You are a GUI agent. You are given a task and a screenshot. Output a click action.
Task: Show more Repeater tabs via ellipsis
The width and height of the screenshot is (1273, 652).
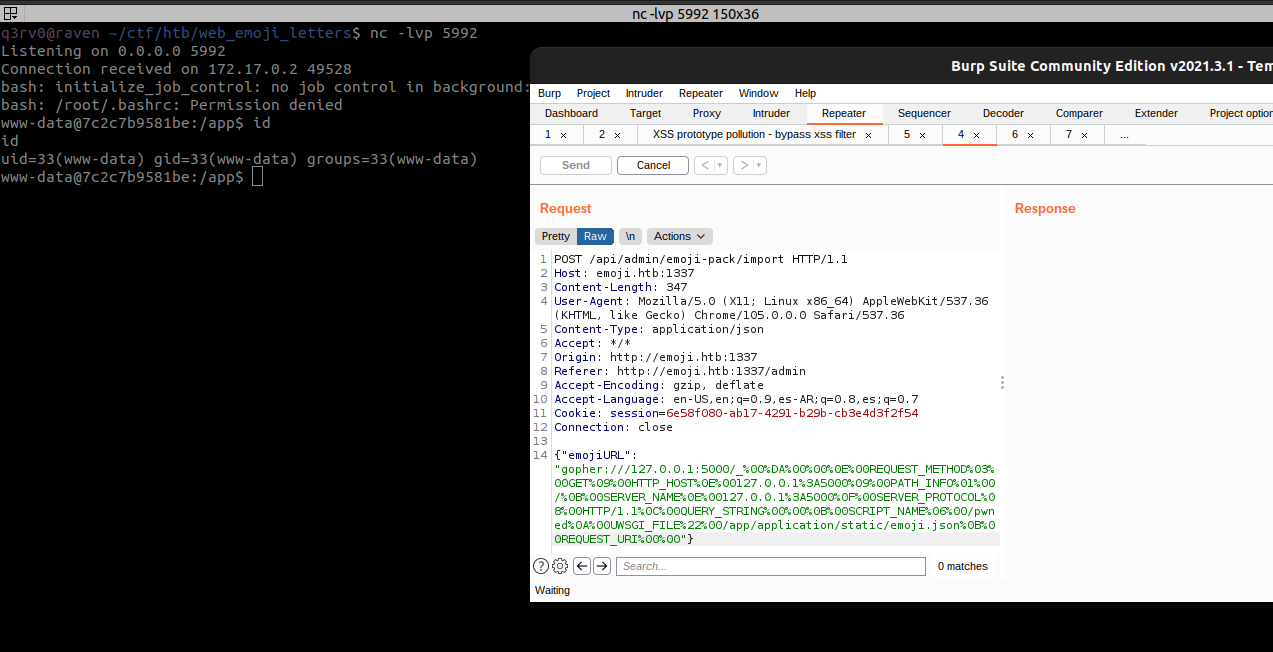pyautogui.click(x=1124, y=135)
